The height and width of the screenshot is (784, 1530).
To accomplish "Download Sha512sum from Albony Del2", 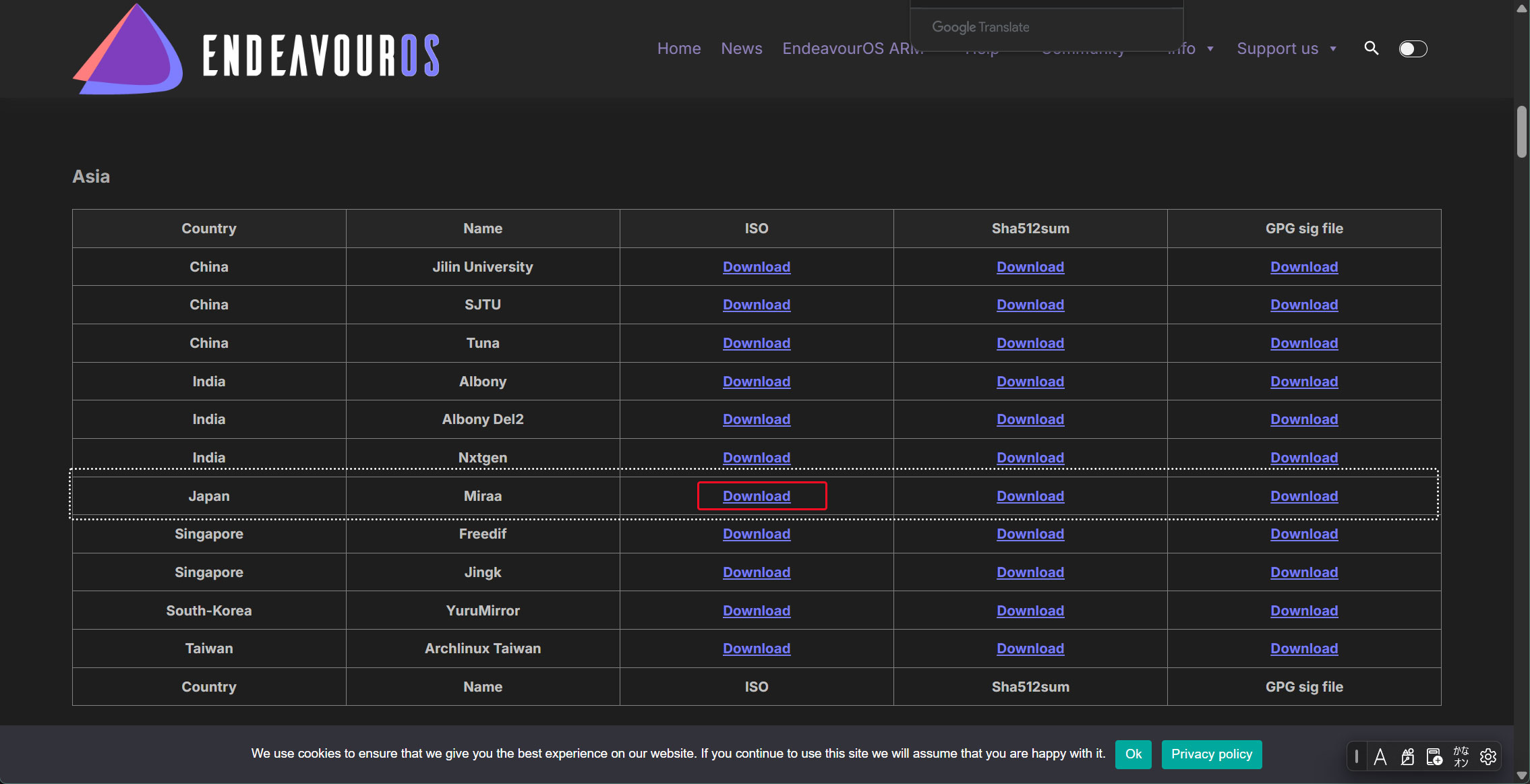I will [x=1030, y=419].
